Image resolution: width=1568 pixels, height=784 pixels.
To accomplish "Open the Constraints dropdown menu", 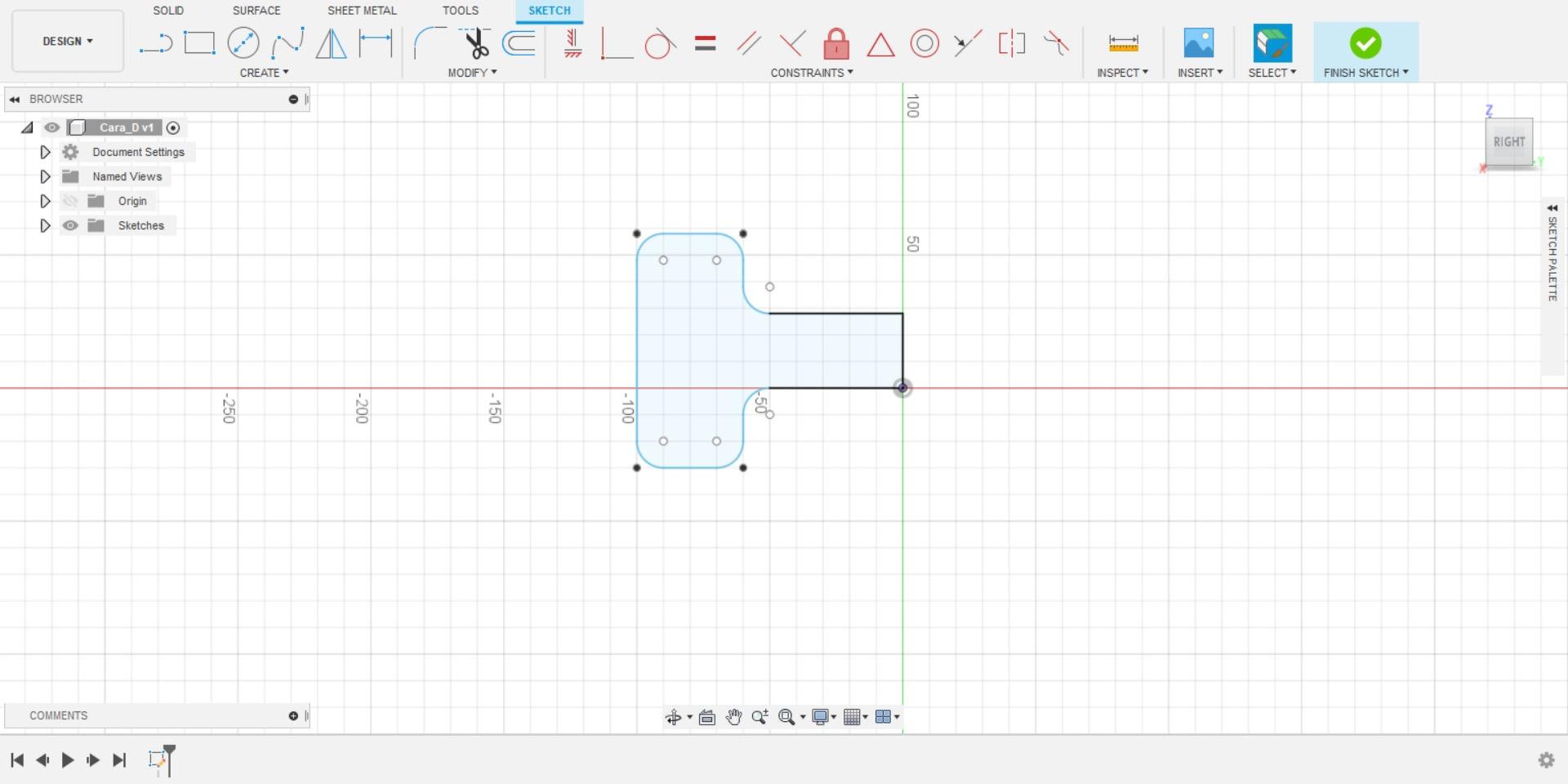I will click(812, 73).
